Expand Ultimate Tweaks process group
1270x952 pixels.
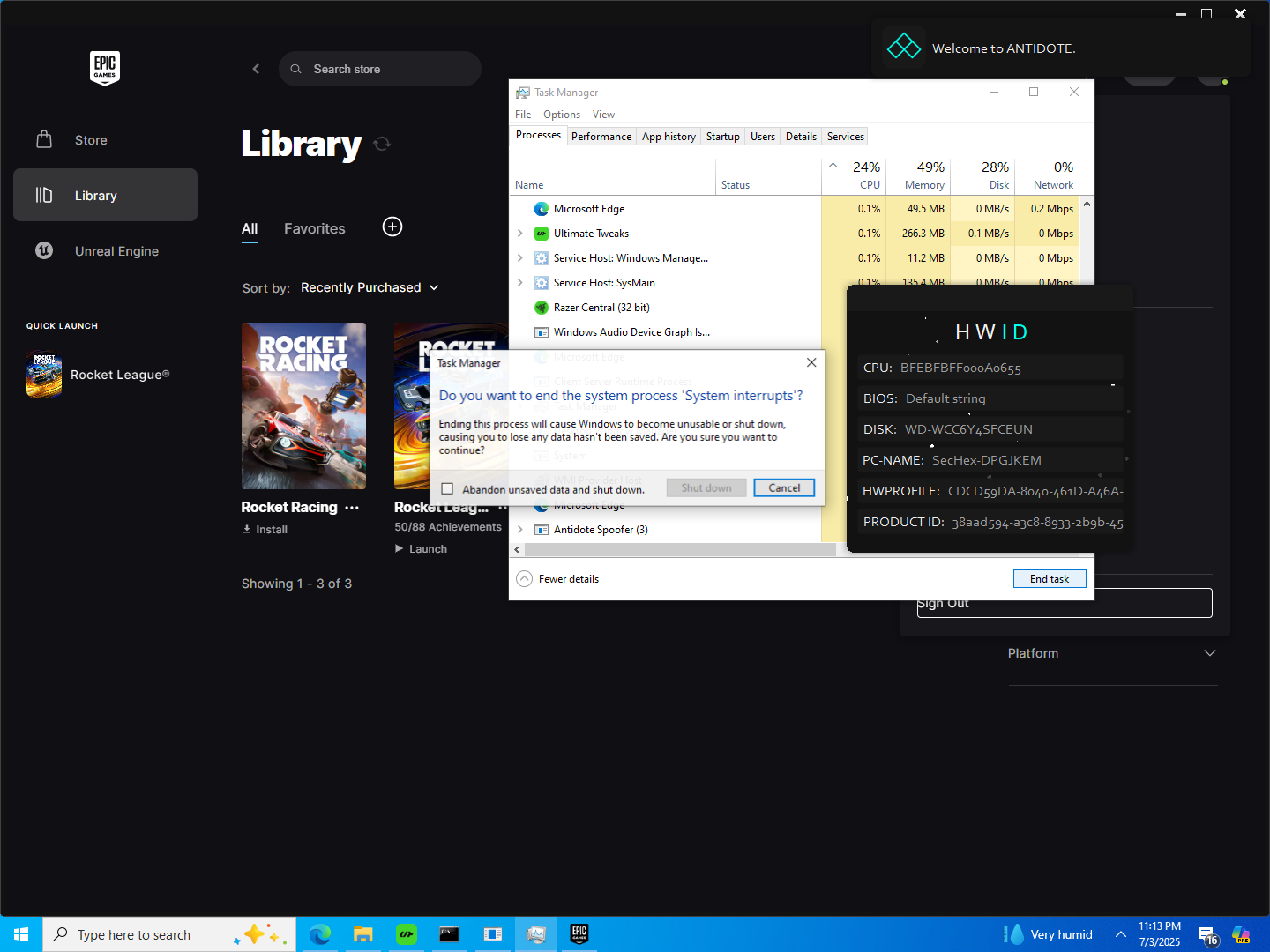pyautogui.click(x=519, y=234)
